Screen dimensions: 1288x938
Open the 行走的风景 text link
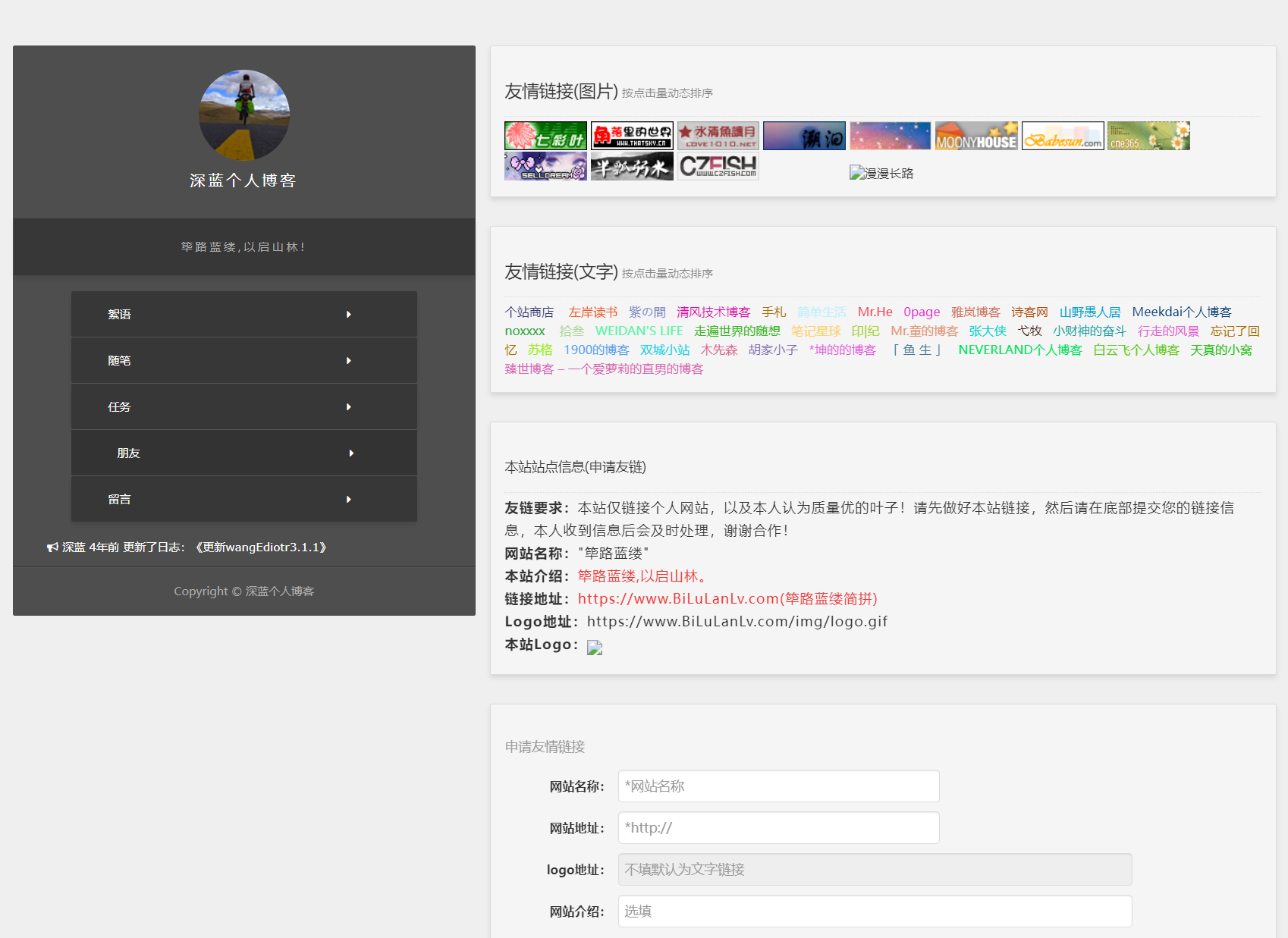click(1169, 331)
